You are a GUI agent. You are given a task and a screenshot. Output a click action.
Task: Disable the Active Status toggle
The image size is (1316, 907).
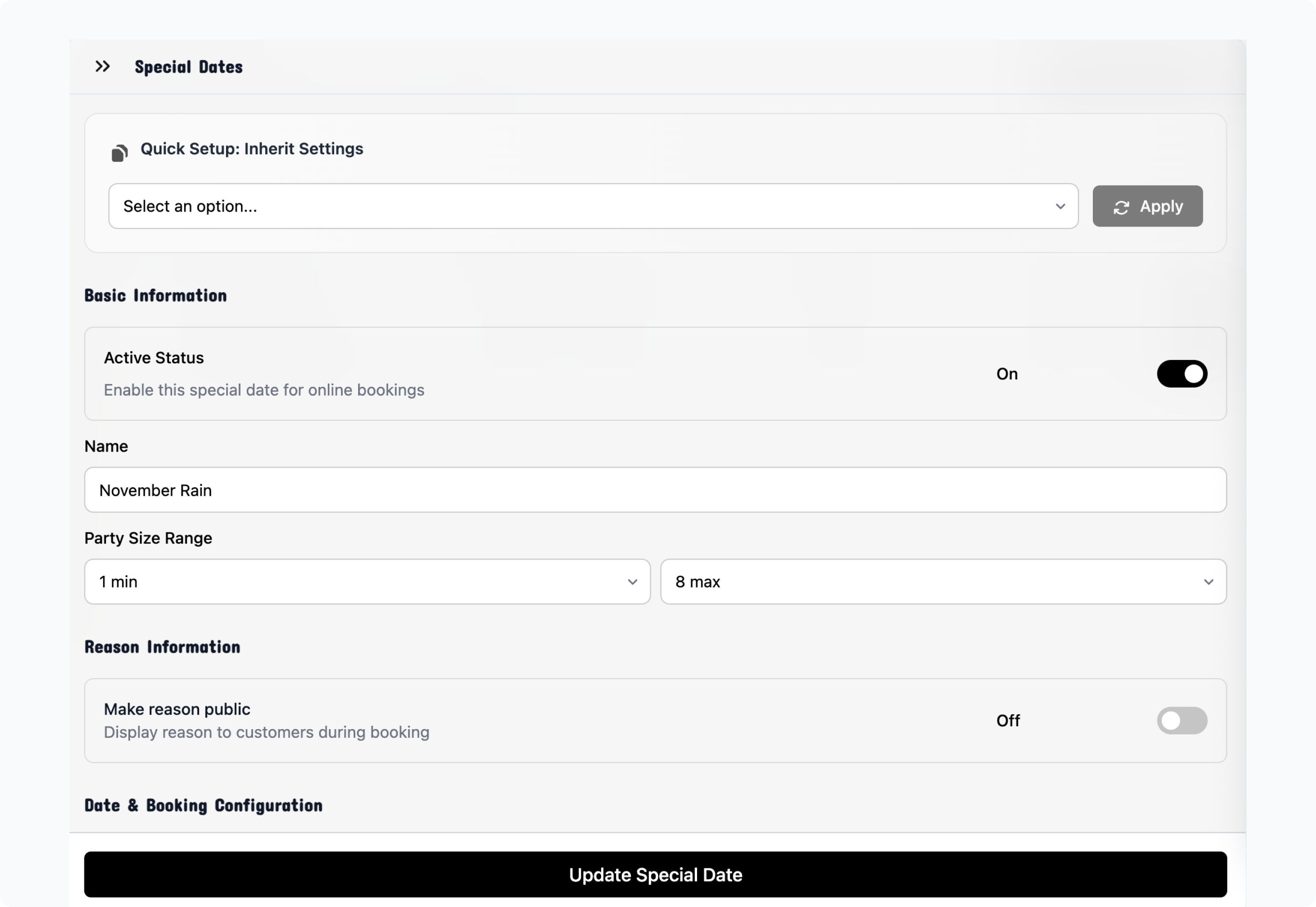click(1182, 374)
